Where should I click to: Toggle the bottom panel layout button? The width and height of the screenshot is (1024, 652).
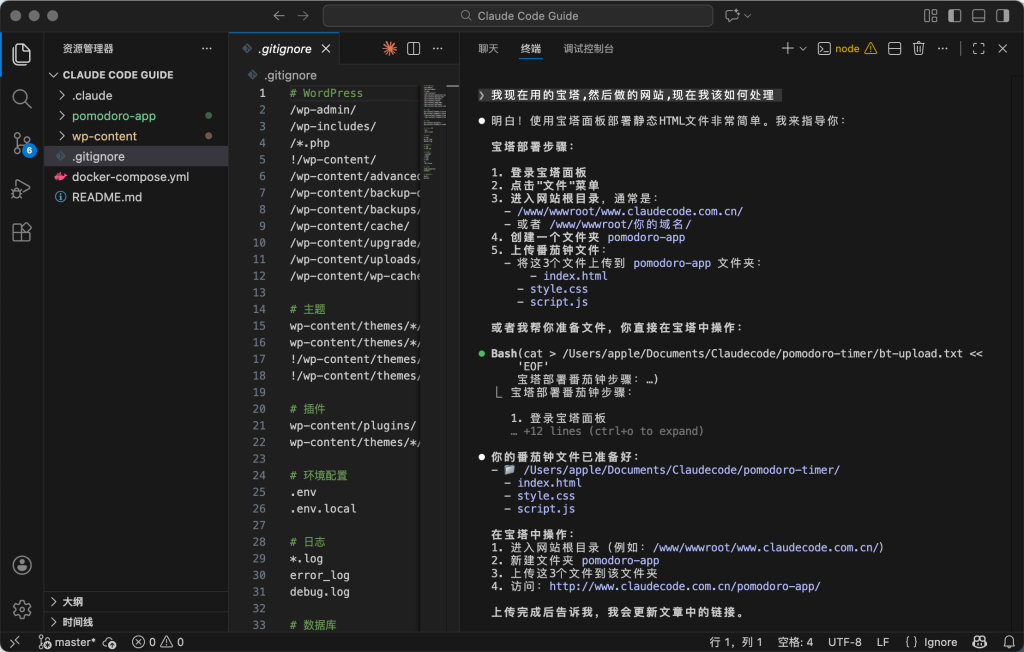click(x=977, y=16)
